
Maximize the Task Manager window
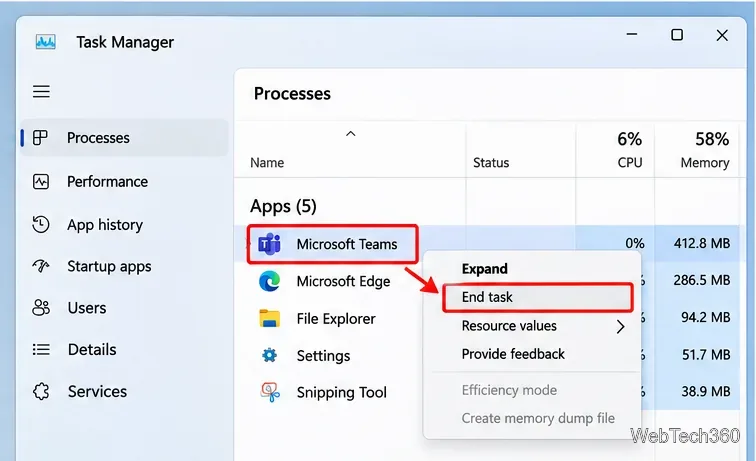coord(677,35)
